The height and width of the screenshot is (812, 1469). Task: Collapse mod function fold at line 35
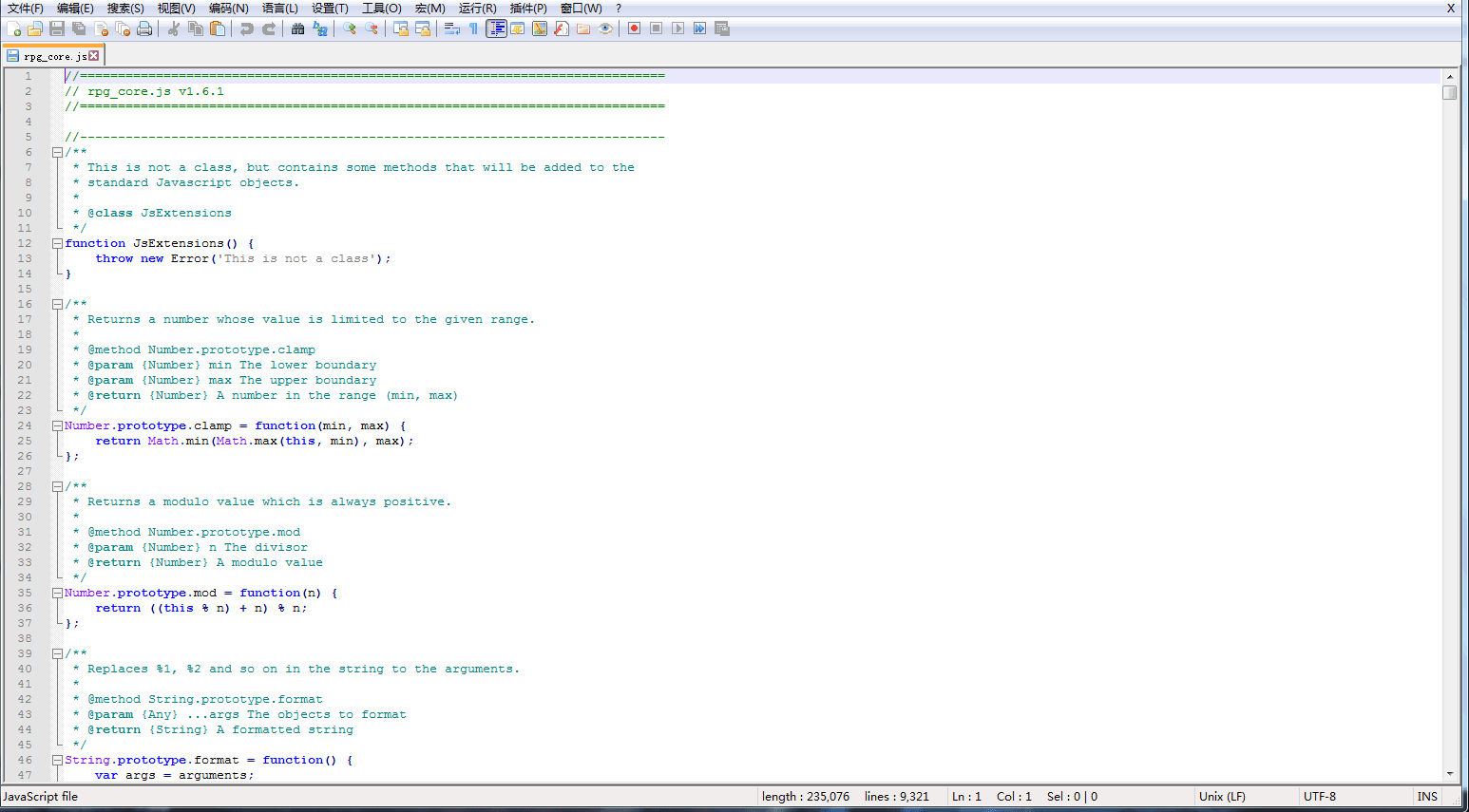(x=57, y=593)
